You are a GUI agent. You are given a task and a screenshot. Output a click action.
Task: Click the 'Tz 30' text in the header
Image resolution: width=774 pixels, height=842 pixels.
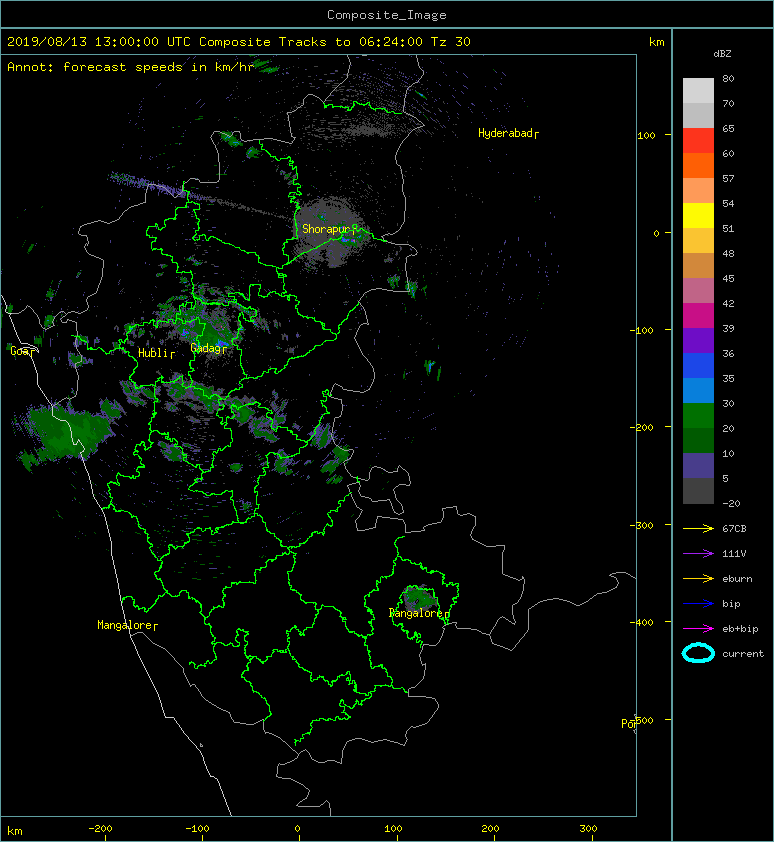point(451,42)
